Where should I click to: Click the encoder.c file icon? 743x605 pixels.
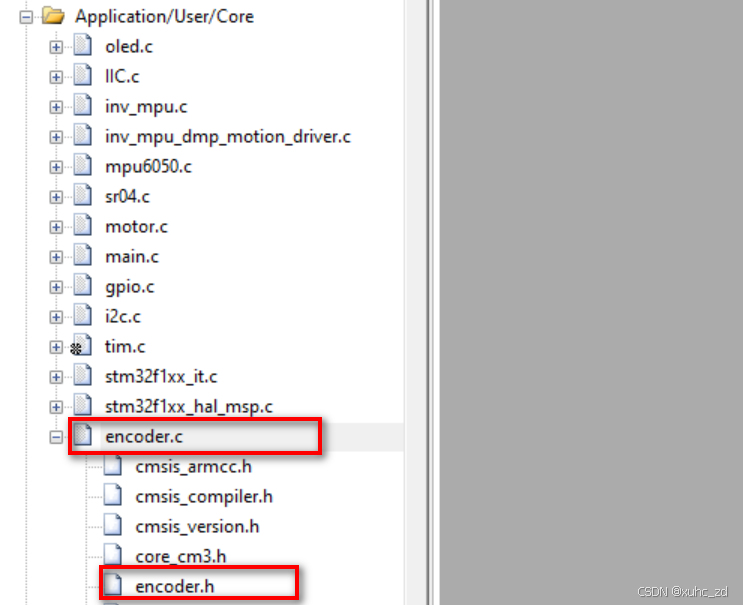click(x=83, y=435)
